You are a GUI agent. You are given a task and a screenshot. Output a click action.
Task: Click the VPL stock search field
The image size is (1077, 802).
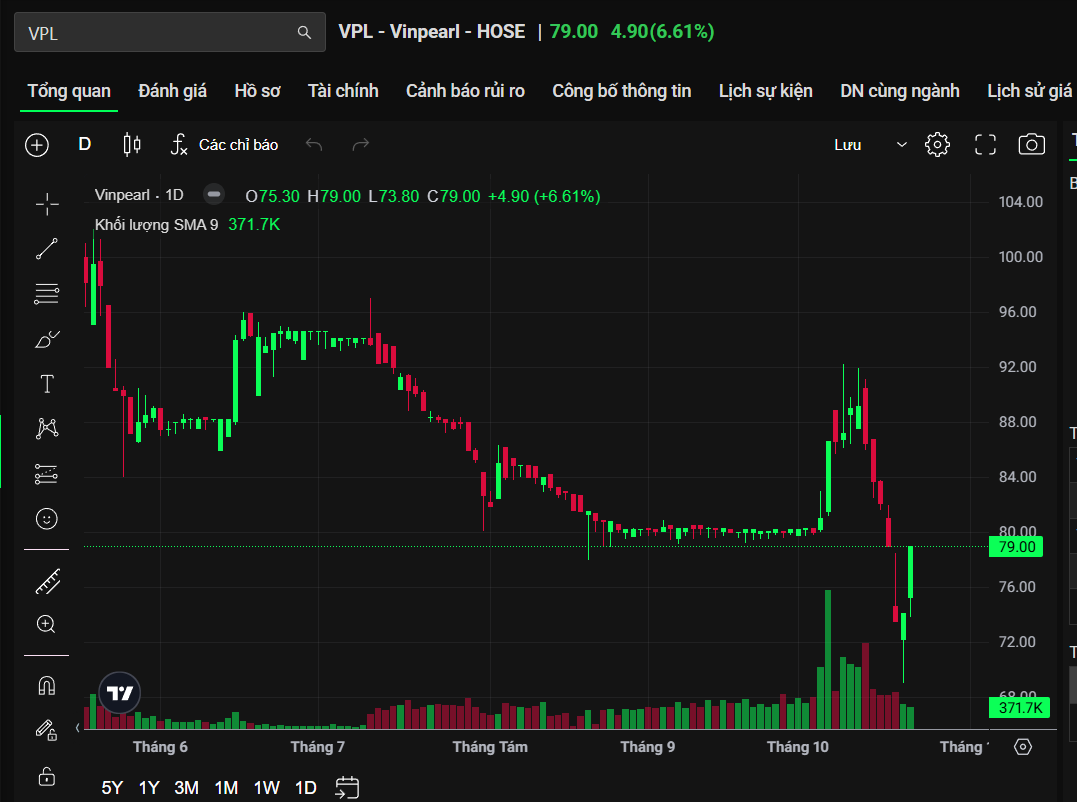pos(160,33)
